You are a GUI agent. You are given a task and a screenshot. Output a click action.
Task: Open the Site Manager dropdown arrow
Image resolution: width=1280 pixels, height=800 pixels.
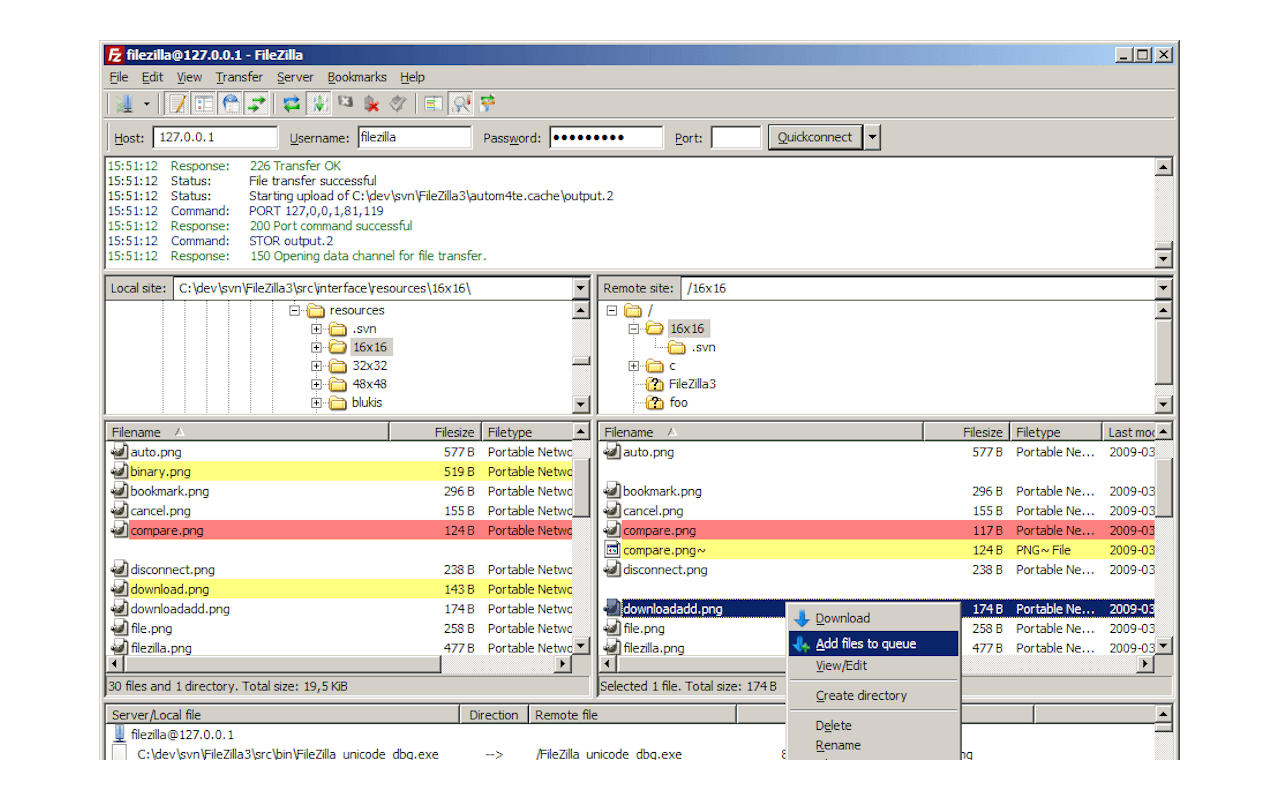tap(146, 103)
